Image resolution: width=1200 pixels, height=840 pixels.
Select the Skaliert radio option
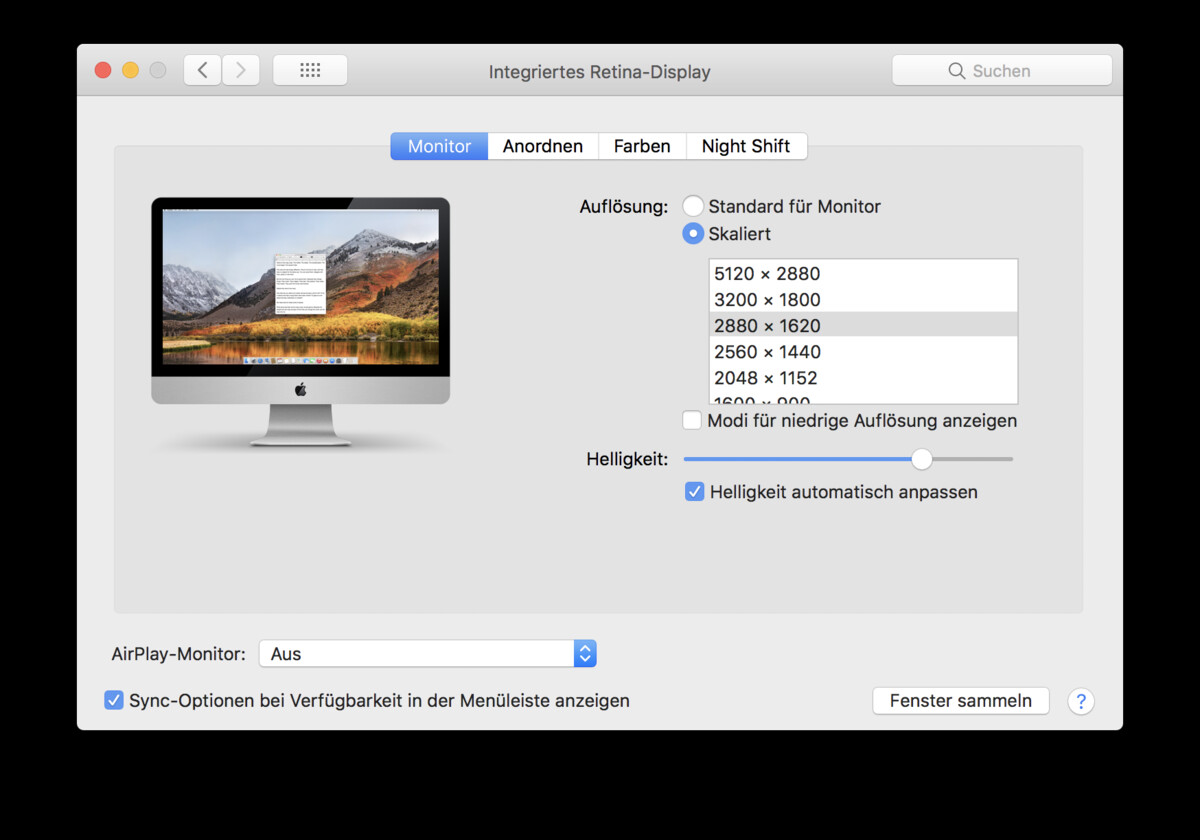tap(693, 233)
